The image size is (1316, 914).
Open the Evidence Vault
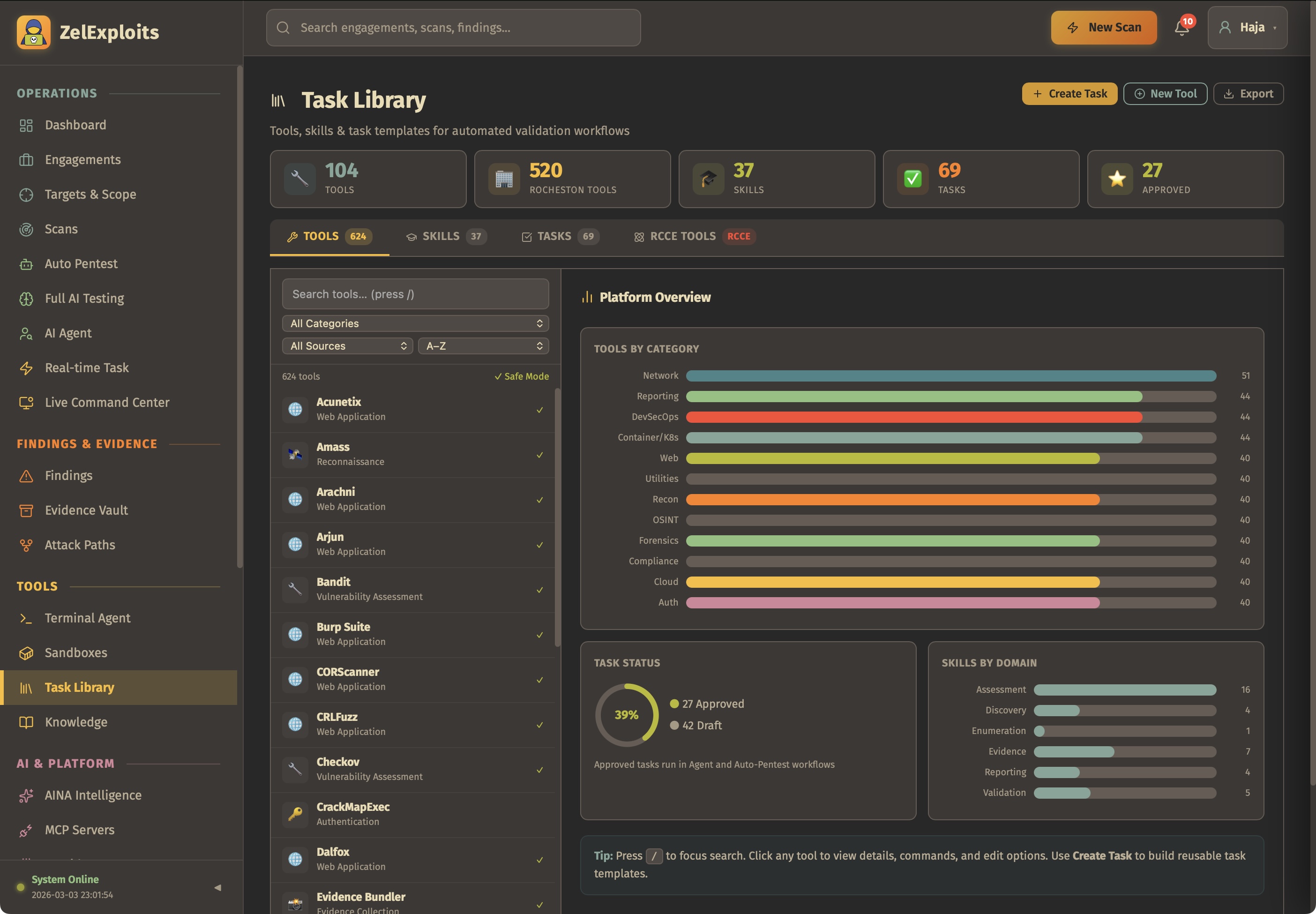(x=86, y=509)
